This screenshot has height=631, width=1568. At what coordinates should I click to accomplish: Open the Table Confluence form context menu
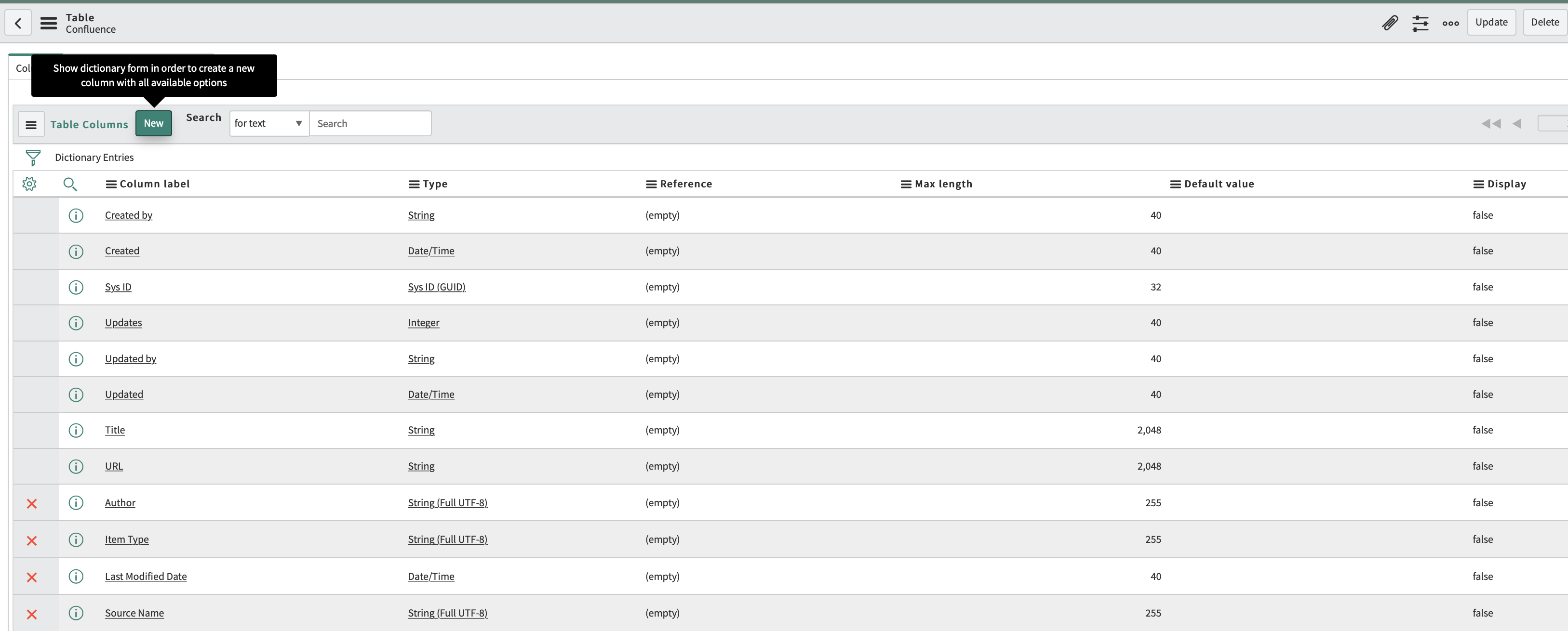48,23
